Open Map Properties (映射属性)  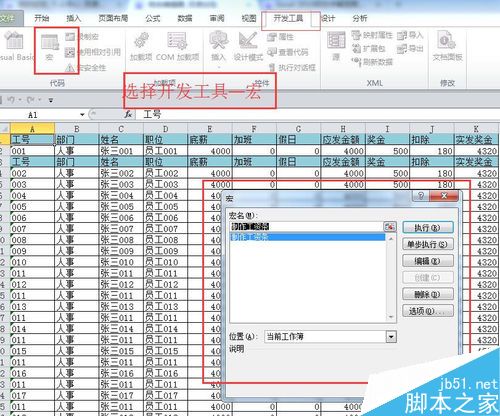point(372,35)
